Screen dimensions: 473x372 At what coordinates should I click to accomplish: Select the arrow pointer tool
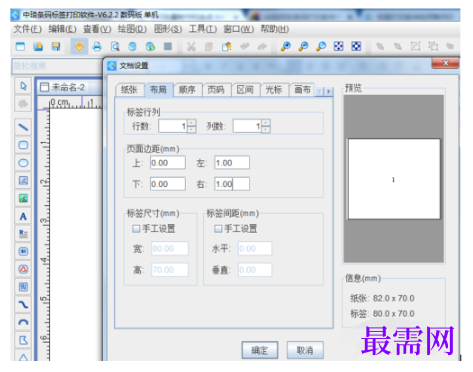click(x=23, y=86)
